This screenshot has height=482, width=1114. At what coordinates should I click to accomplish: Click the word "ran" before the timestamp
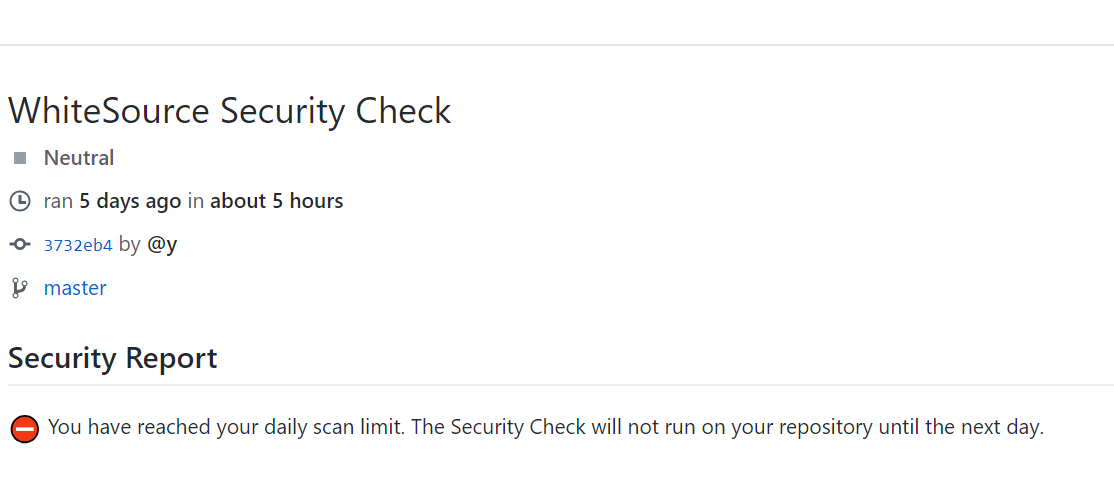(58, 201)
